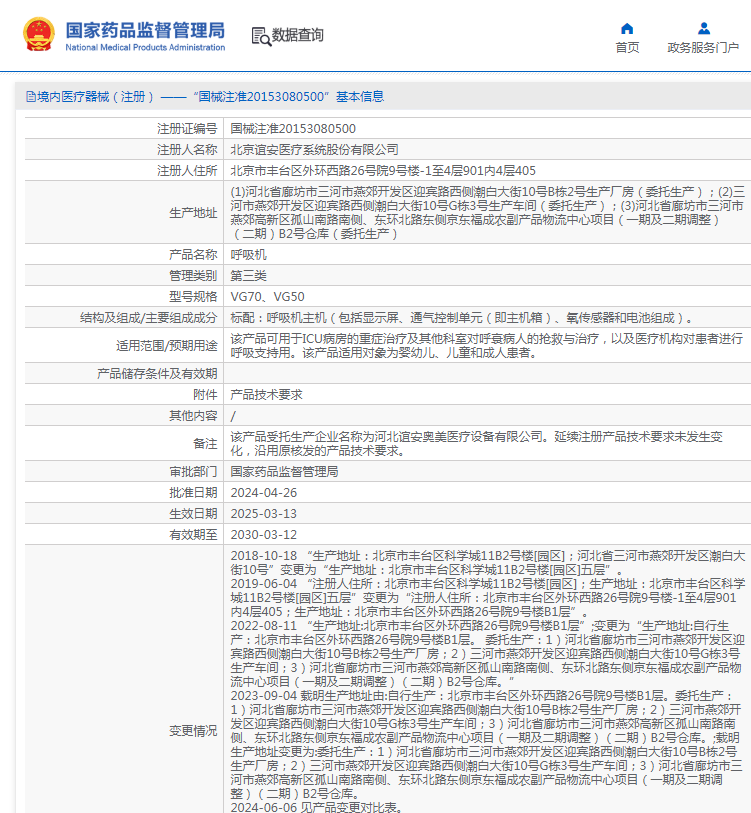This screenshot has width=751, height=813.
Task: Open the 首页 navigation link
Action: (627, 47)
